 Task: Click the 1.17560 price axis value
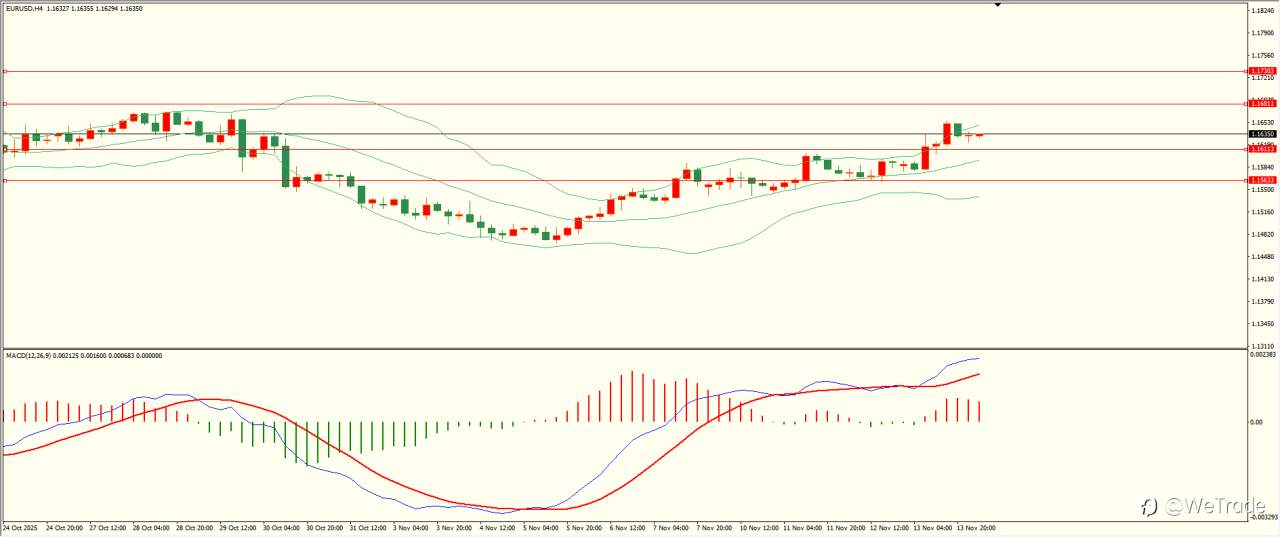tap(1262, 56)
